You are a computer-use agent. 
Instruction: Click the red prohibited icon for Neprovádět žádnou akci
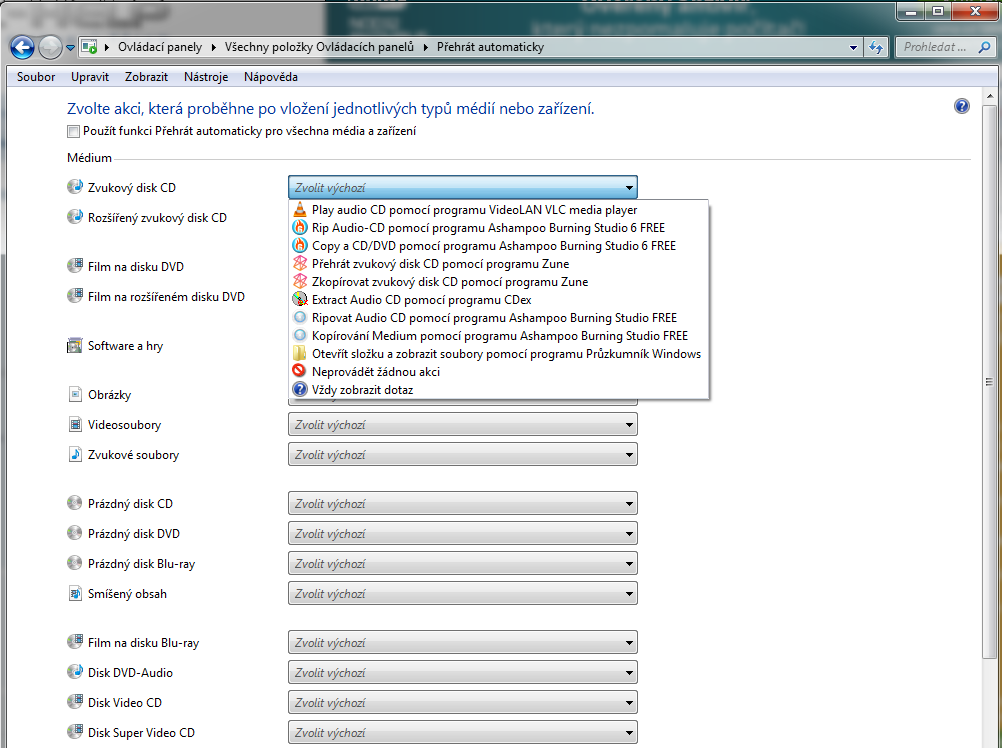tap(300, 371)
